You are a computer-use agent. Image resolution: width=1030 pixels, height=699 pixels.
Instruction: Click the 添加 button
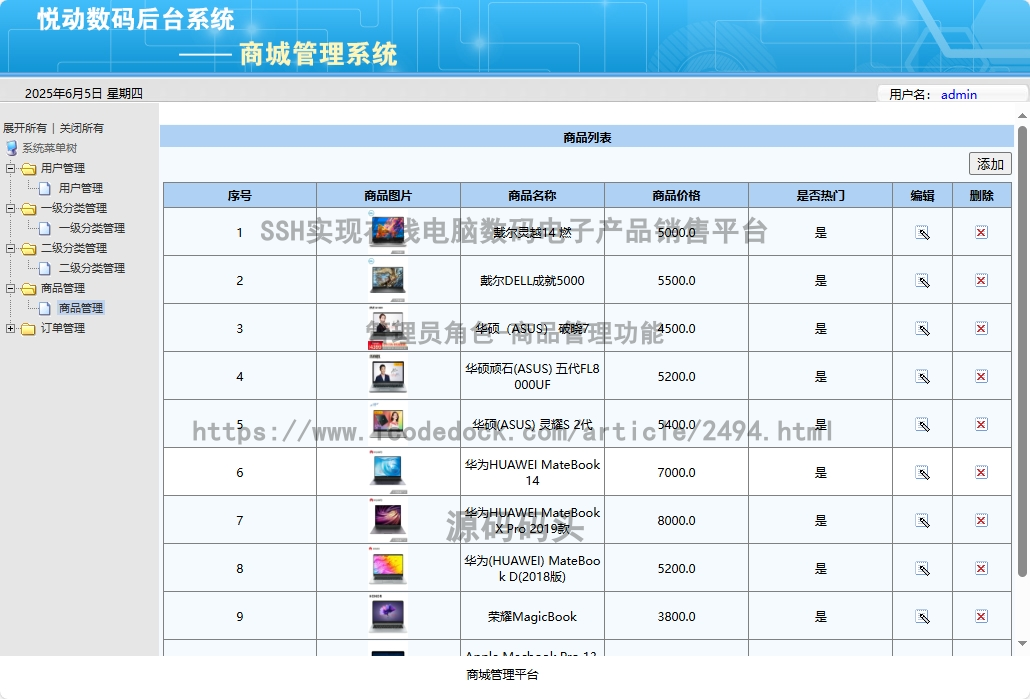pos(990,164)
